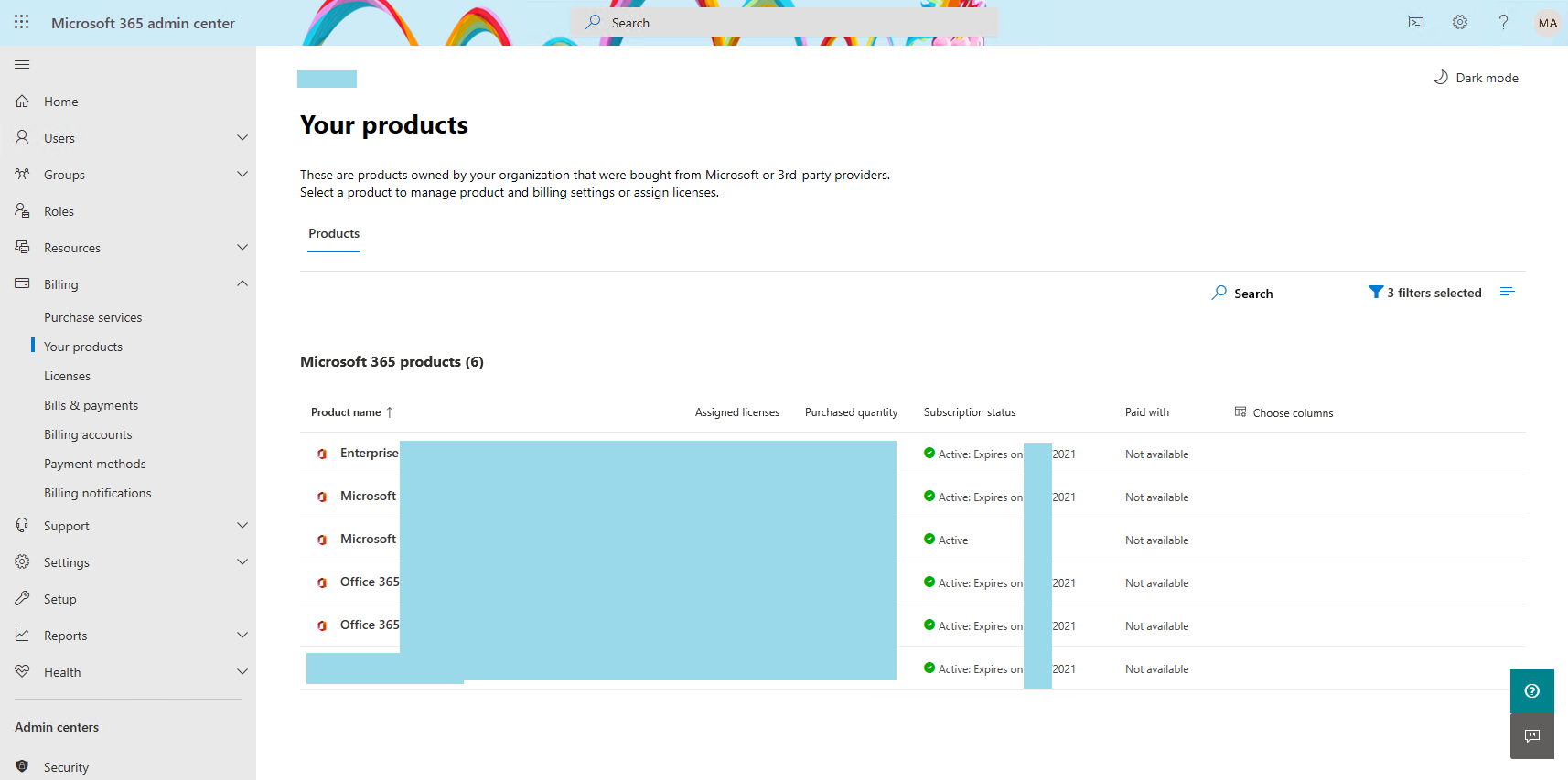Screen dimensions: 1568x780
Task: Collapse the navigation hamburger menu
Action: 22,64
